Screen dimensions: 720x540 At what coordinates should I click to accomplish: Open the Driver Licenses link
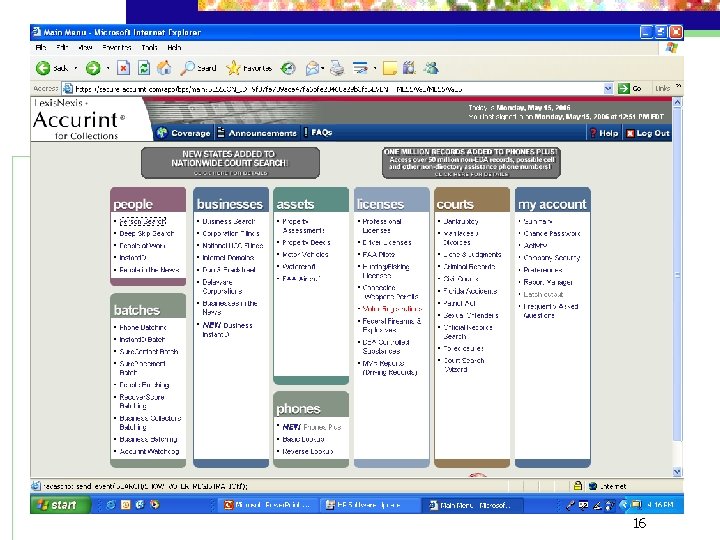(x=387, y=242)
